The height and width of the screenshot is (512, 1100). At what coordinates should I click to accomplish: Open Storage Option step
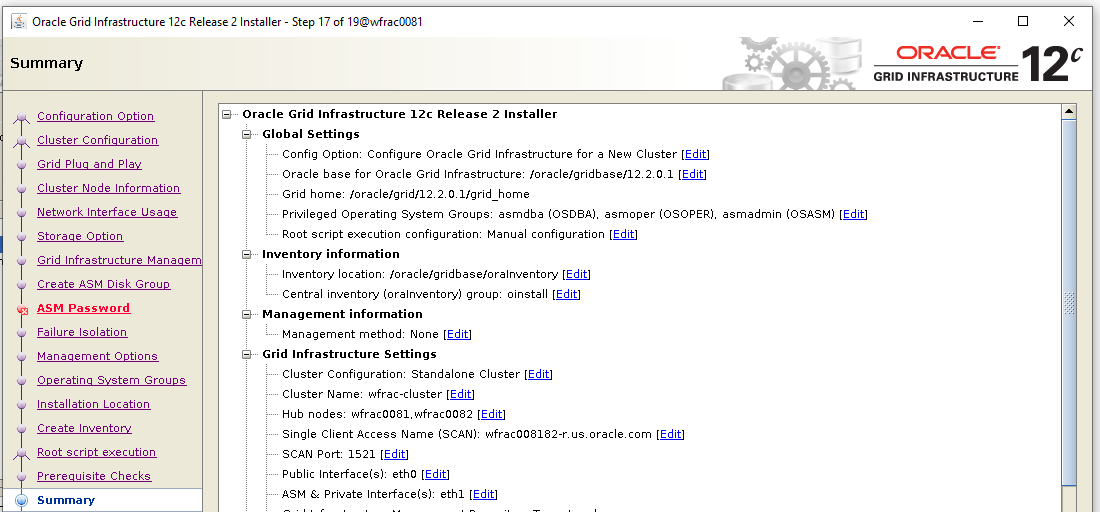tap(80, 236)
